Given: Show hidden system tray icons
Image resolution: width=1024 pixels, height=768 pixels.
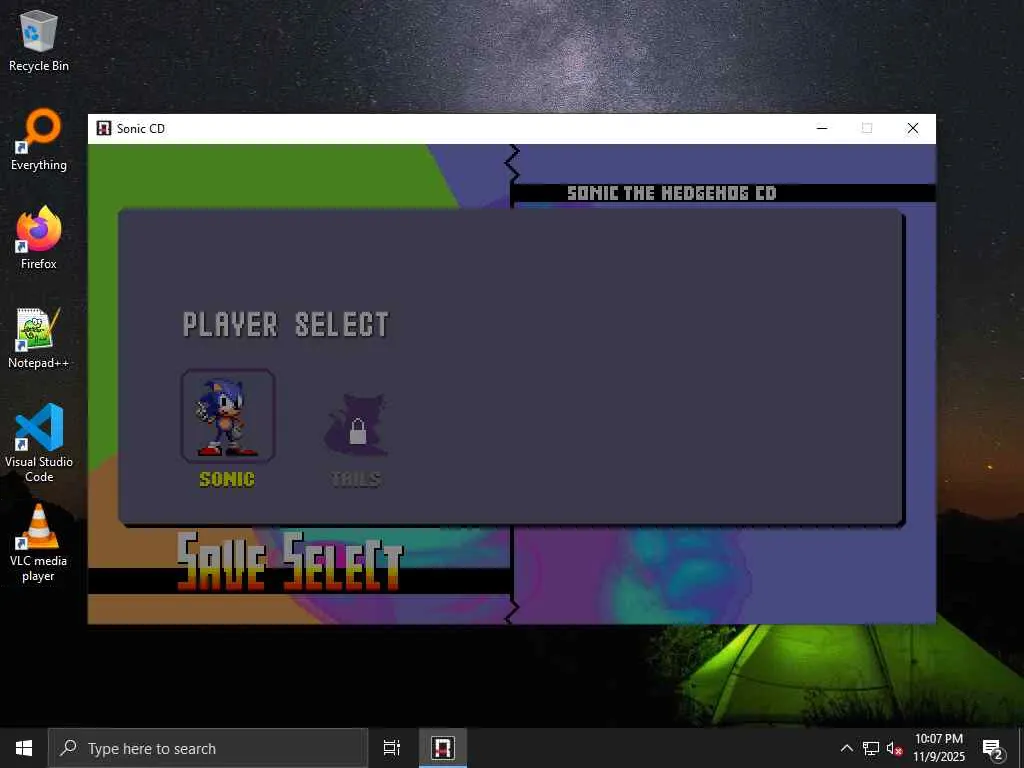Looking at the screenshot, I should (846, 748).
